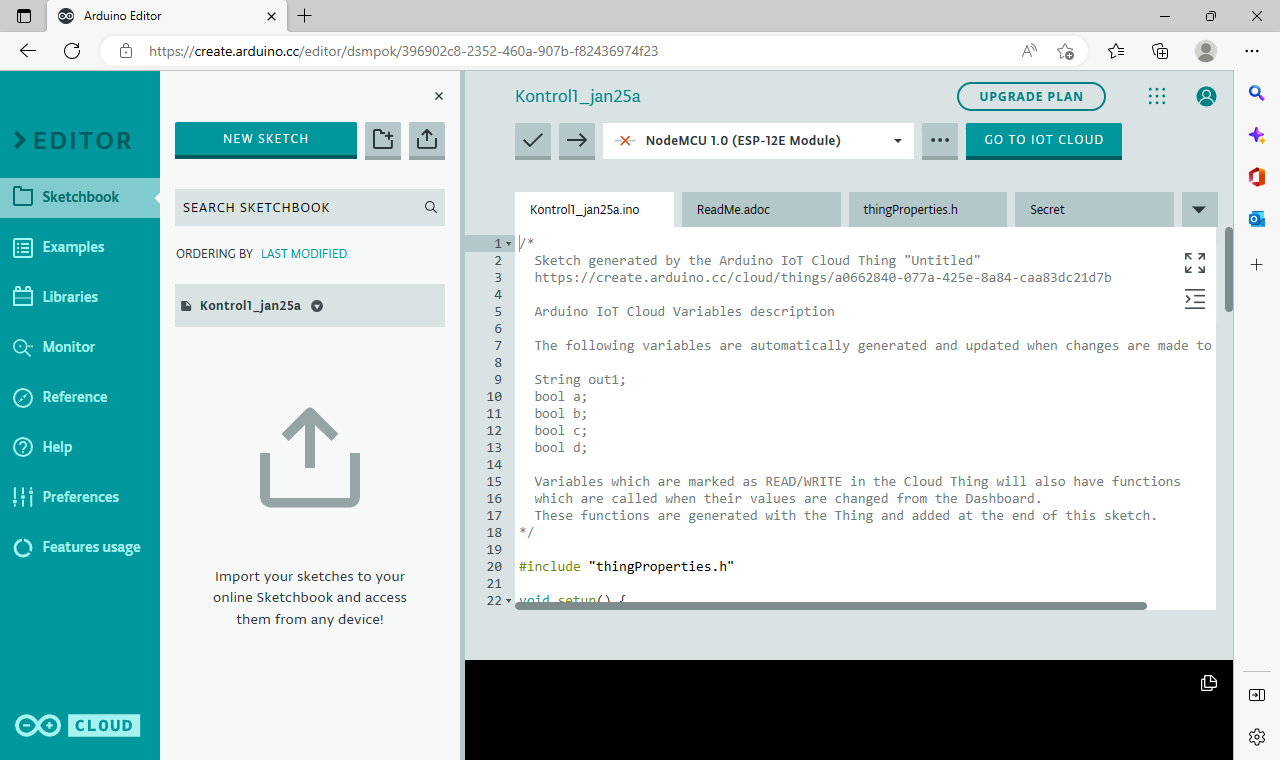
Task: Change ordering via LAST MODIFIED link
Action: pos(304,254)
